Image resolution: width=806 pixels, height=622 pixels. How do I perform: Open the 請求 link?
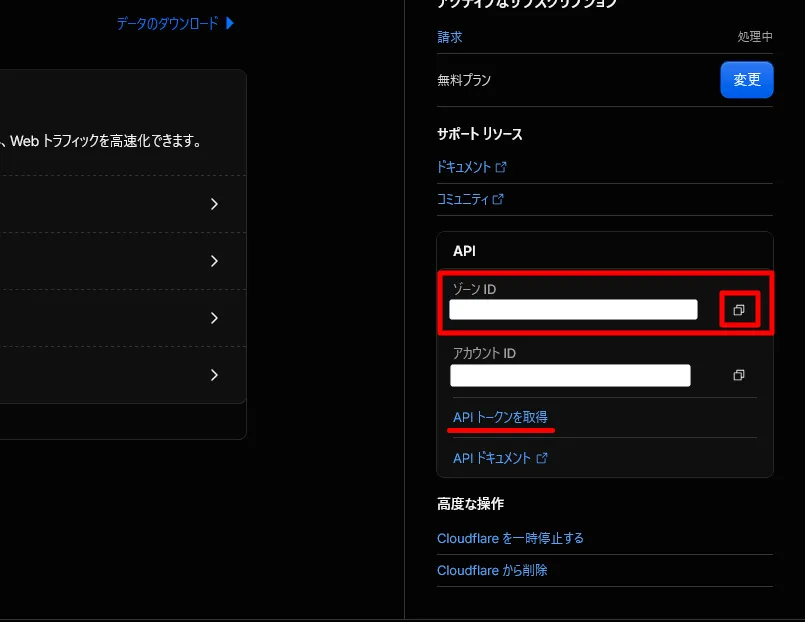pos(450,37)
